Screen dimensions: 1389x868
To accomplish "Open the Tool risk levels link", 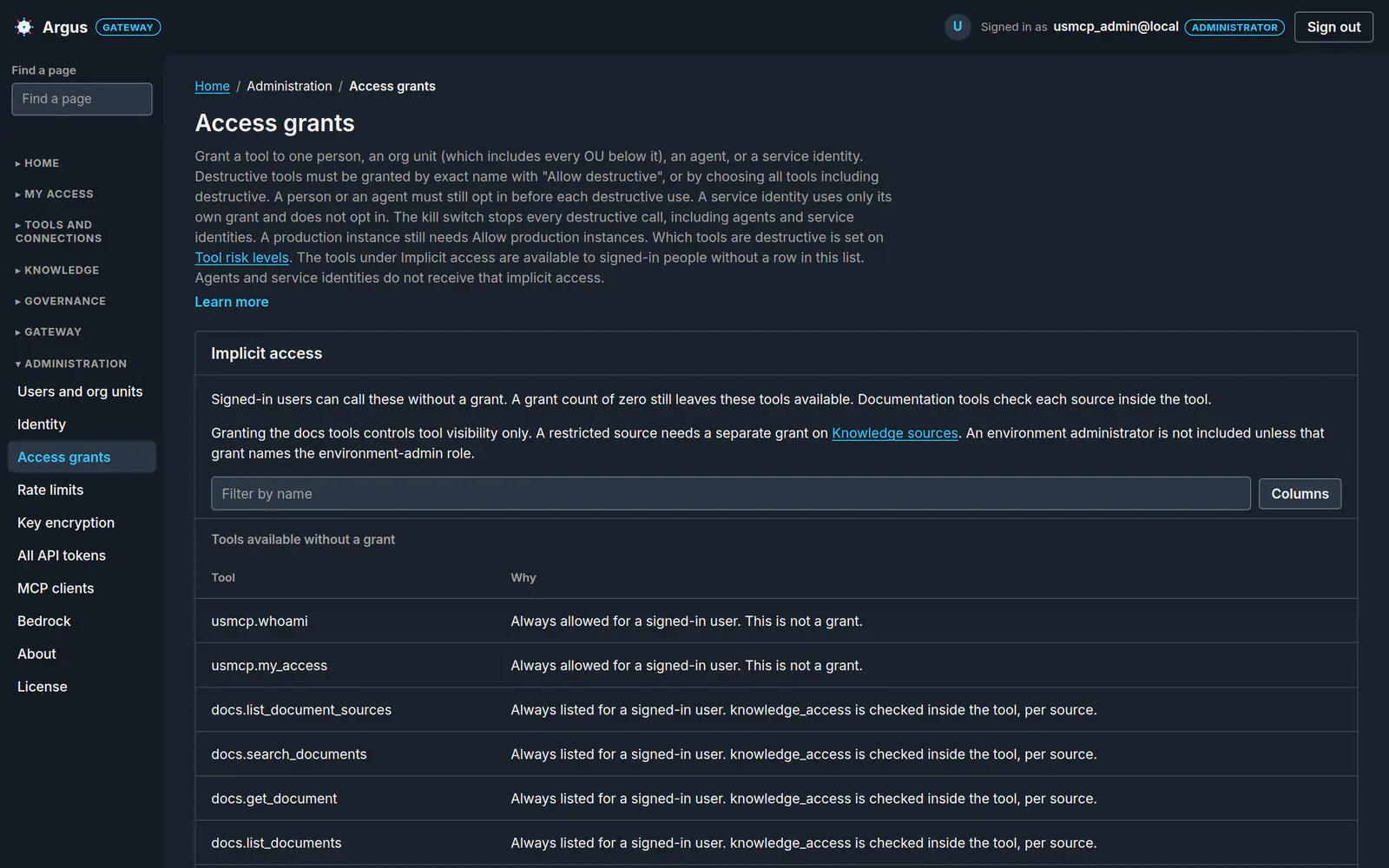I will coord(242,258).
